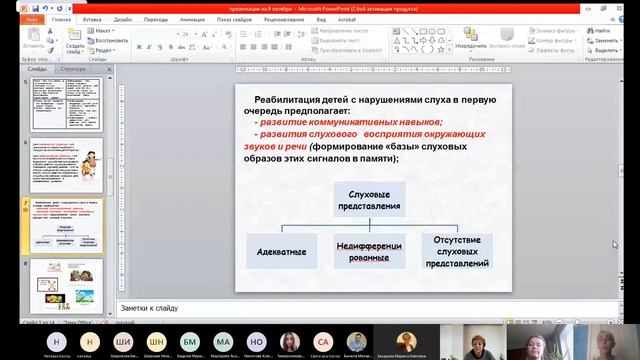Toggle text shadow (S) formatting

tap(171, 47)
